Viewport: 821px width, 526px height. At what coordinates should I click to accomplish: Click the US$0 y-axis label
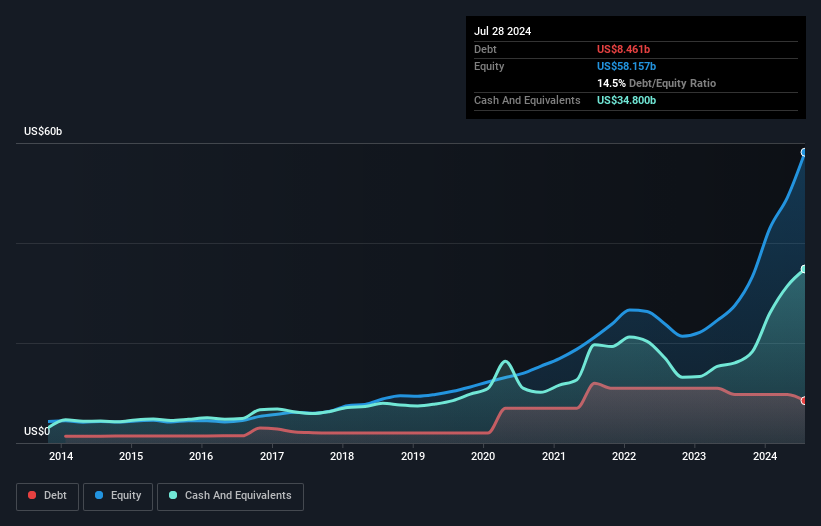[x=37, y=431]
